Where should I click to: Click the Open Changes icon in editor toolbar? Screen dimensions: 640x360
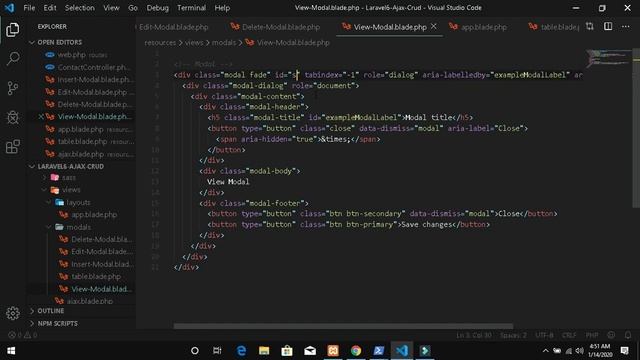[x=590, y=27]
